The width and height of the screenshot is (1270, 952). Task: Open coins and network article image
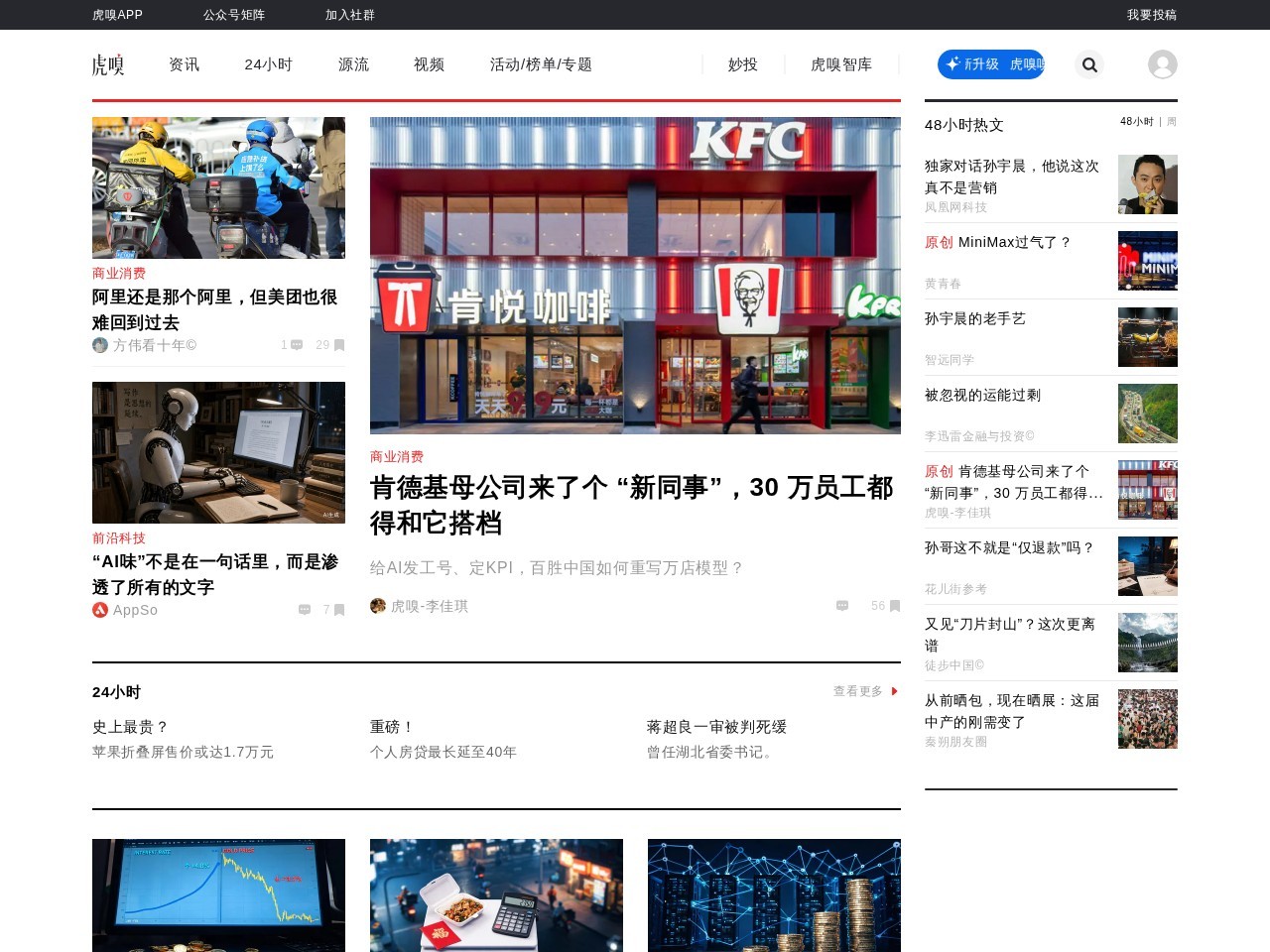pyautogui.click(x=774, y=895)
